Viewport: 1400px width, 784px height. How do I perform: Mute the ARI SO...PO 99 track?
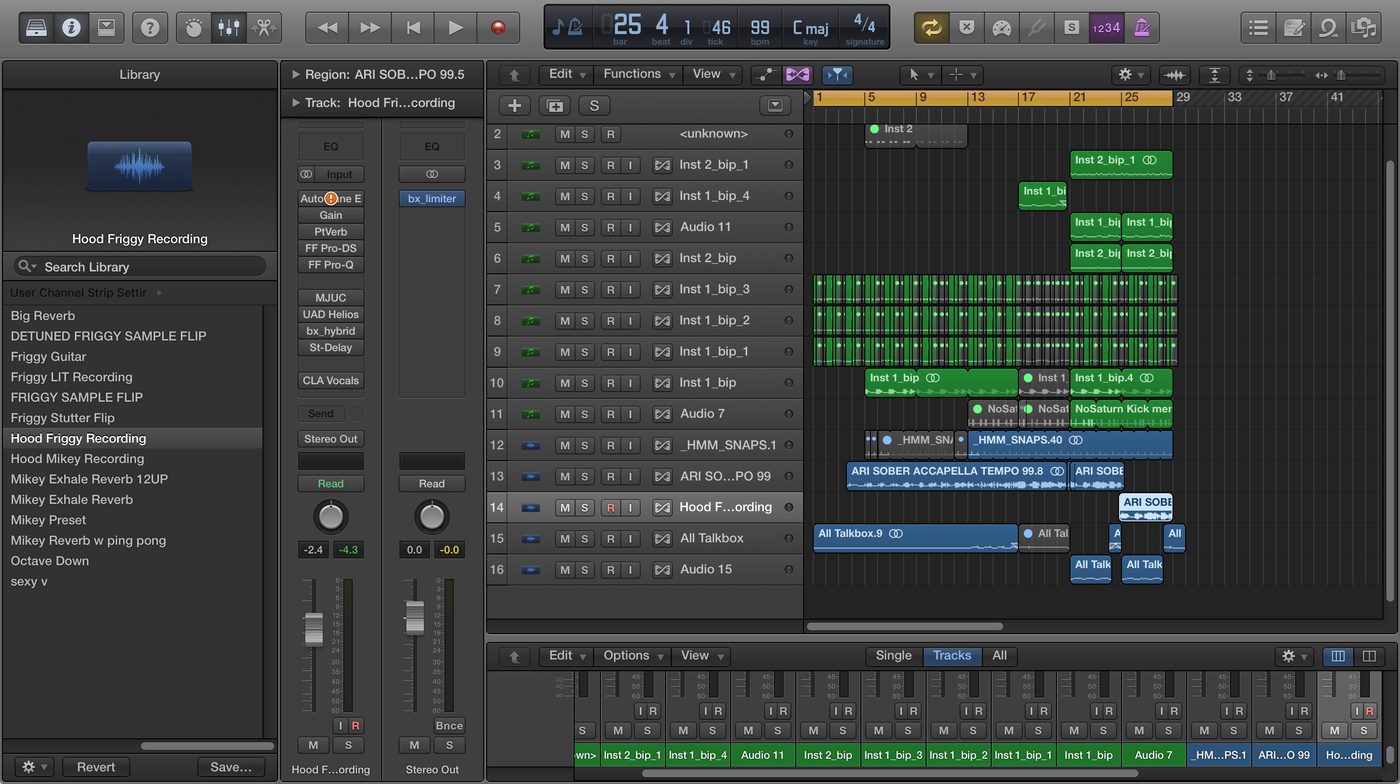[564, 476]
